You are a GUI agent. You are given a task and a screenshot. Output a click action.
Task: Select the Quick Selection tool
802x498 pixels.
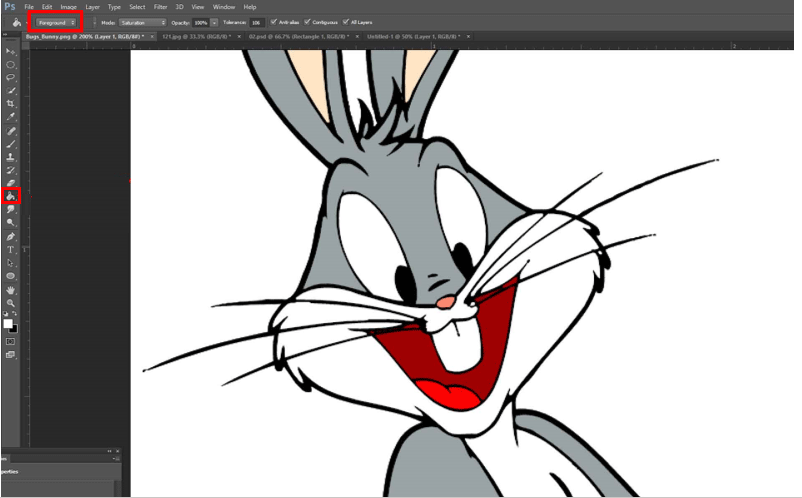pyautogui.click(x=10, y=90)
